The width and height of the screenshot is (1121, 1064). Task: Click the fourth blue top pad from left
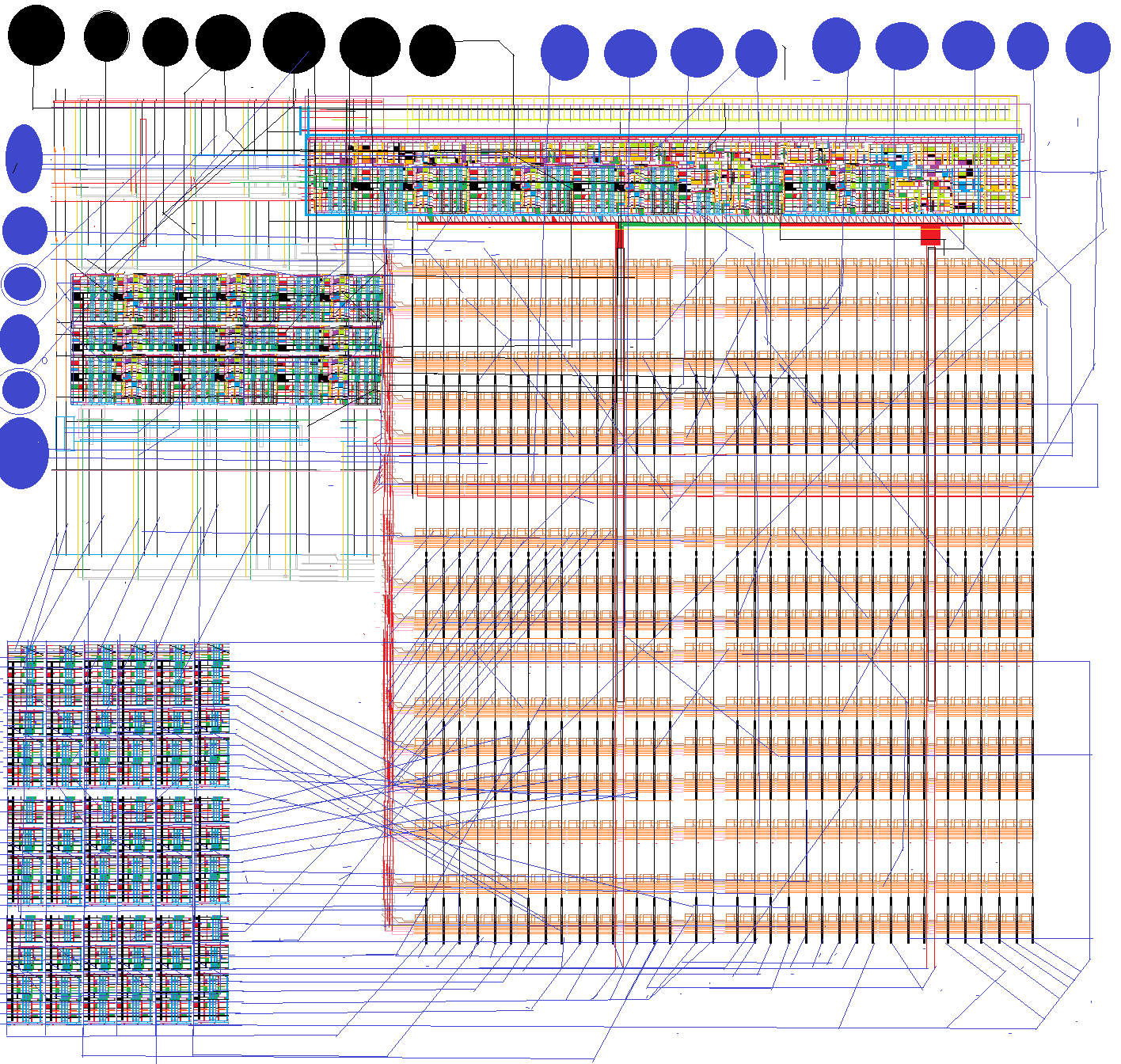click(x=756, y=53)
